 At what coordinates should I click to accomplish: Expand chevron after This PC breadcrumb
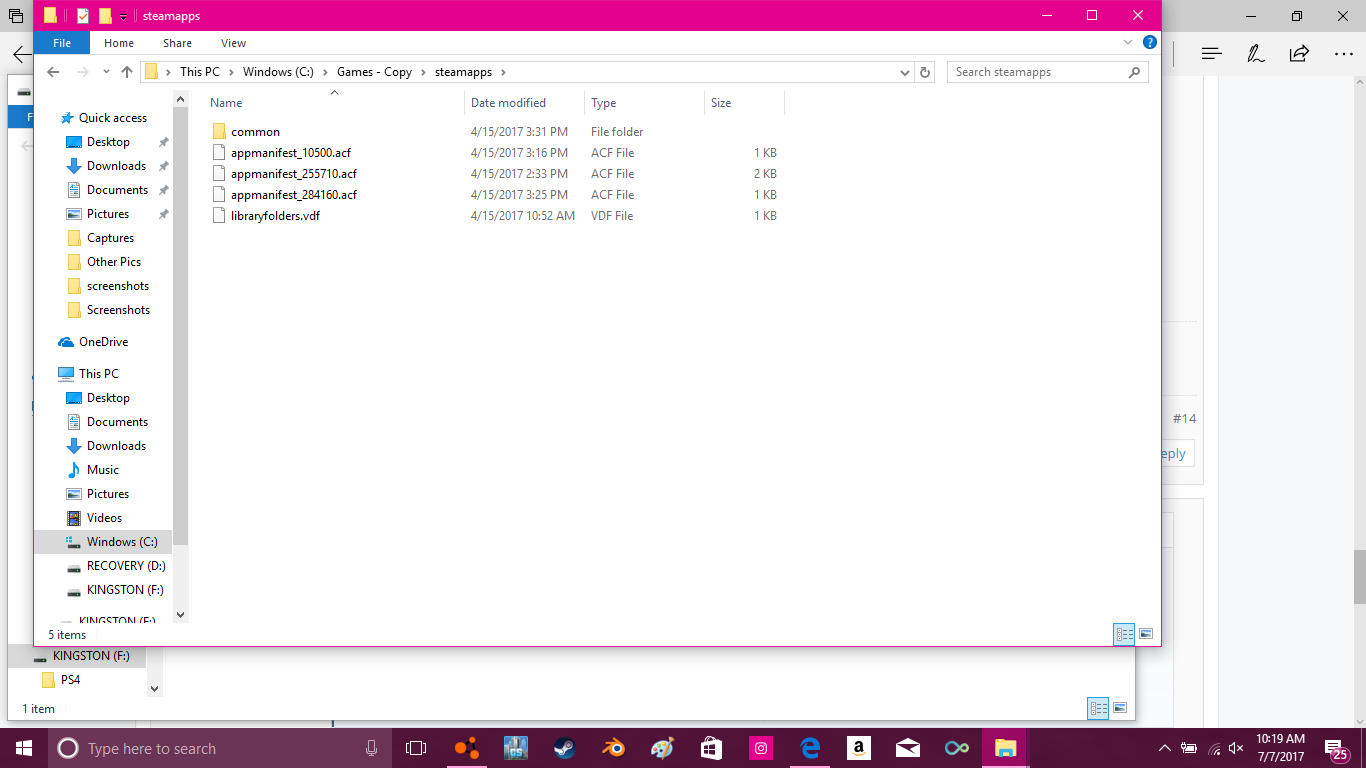(x=231, y=72)
